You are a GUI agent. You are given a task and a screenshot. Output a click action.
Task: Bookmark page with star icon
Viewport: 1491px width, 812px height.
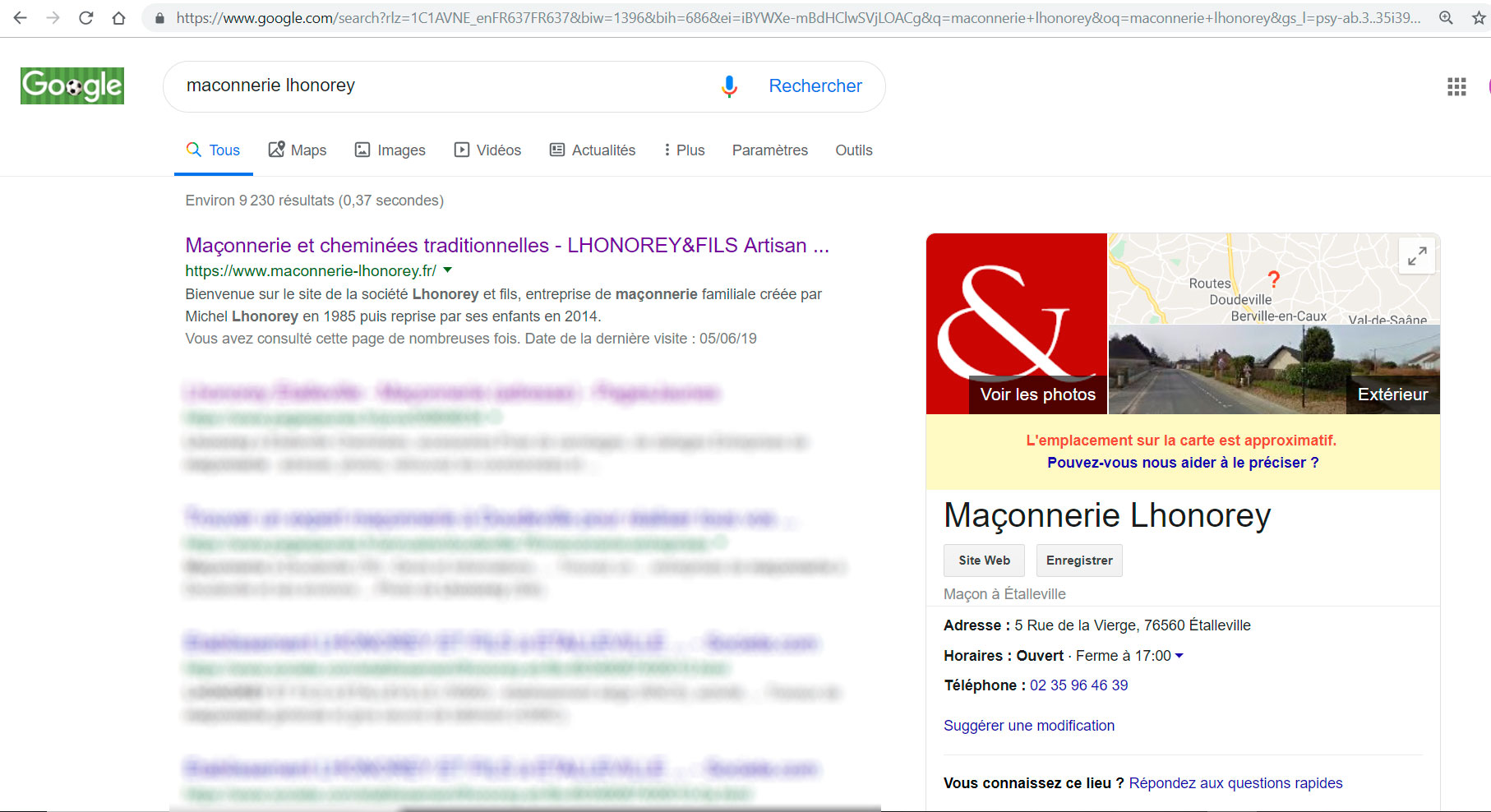(1479, 17)
